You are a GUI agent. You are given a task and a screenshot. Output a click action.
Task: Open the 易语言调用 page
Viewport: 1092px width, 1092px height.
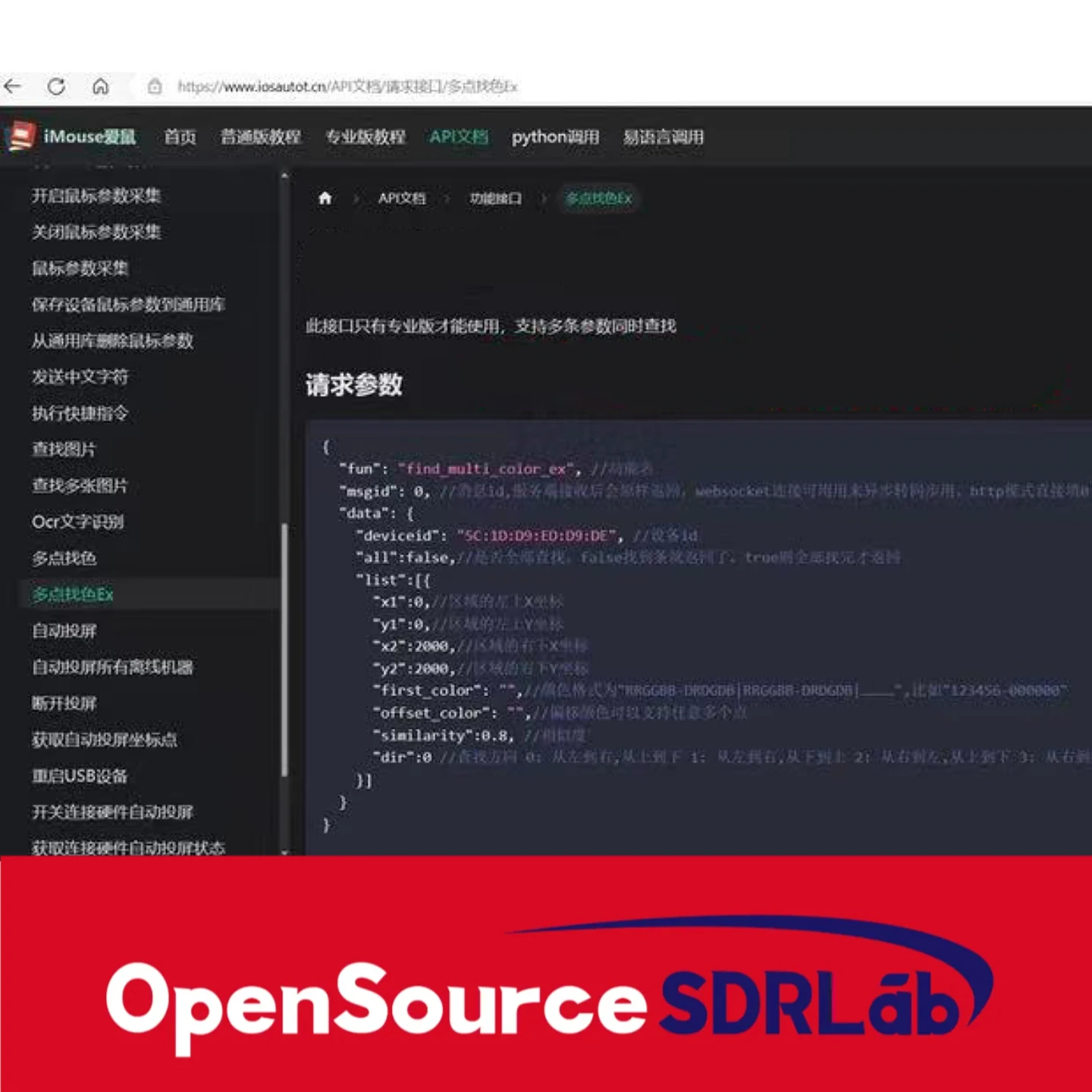tap(661, 137)
